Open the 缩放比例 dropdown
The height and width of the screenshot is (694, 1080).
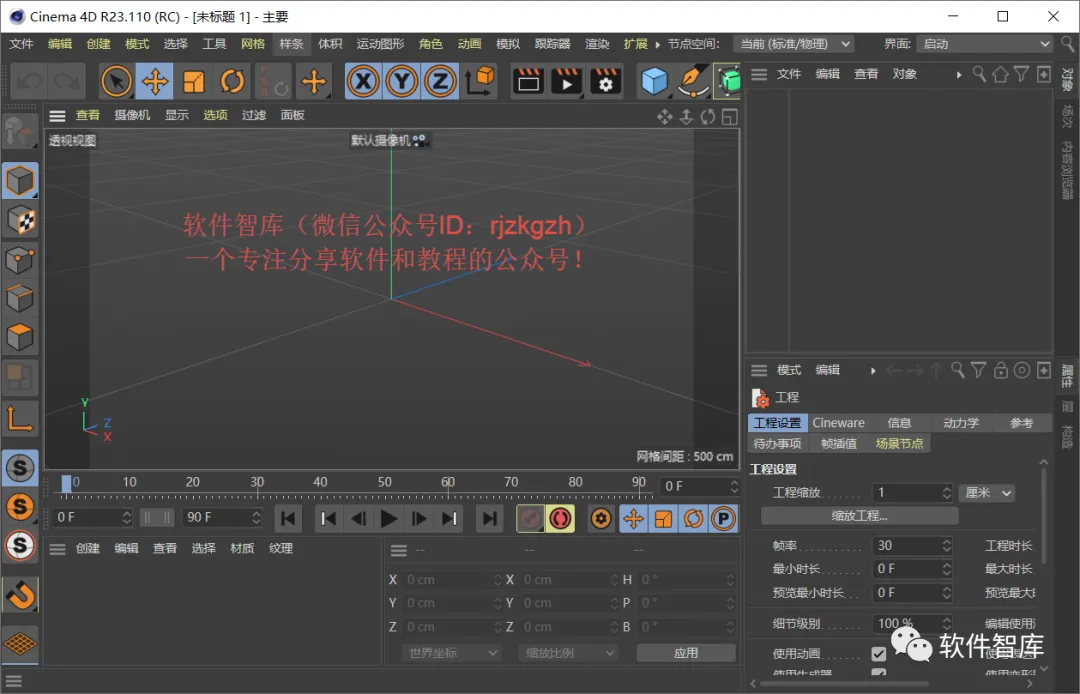(x=568, y=653)
